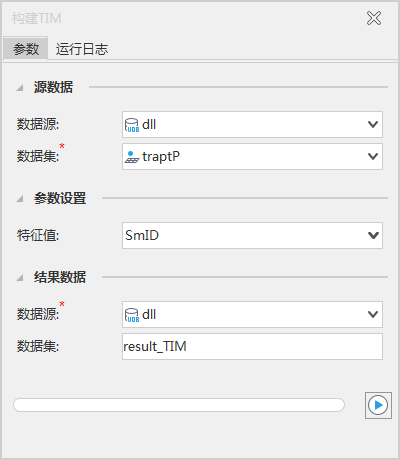Switch to the 运行日志 tab
The height and width of the screenshot is (460, 400).
(x=82, y=49)
